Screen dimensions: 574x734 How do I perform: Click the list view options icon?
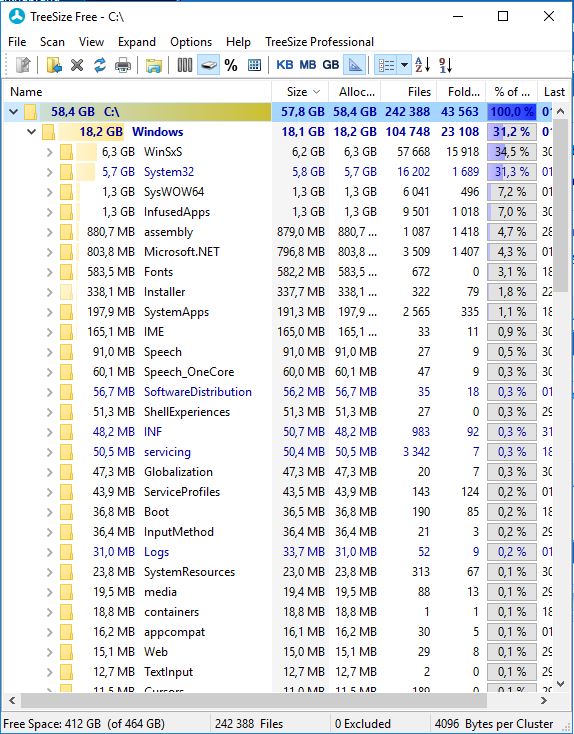click(x=386, y=65)
